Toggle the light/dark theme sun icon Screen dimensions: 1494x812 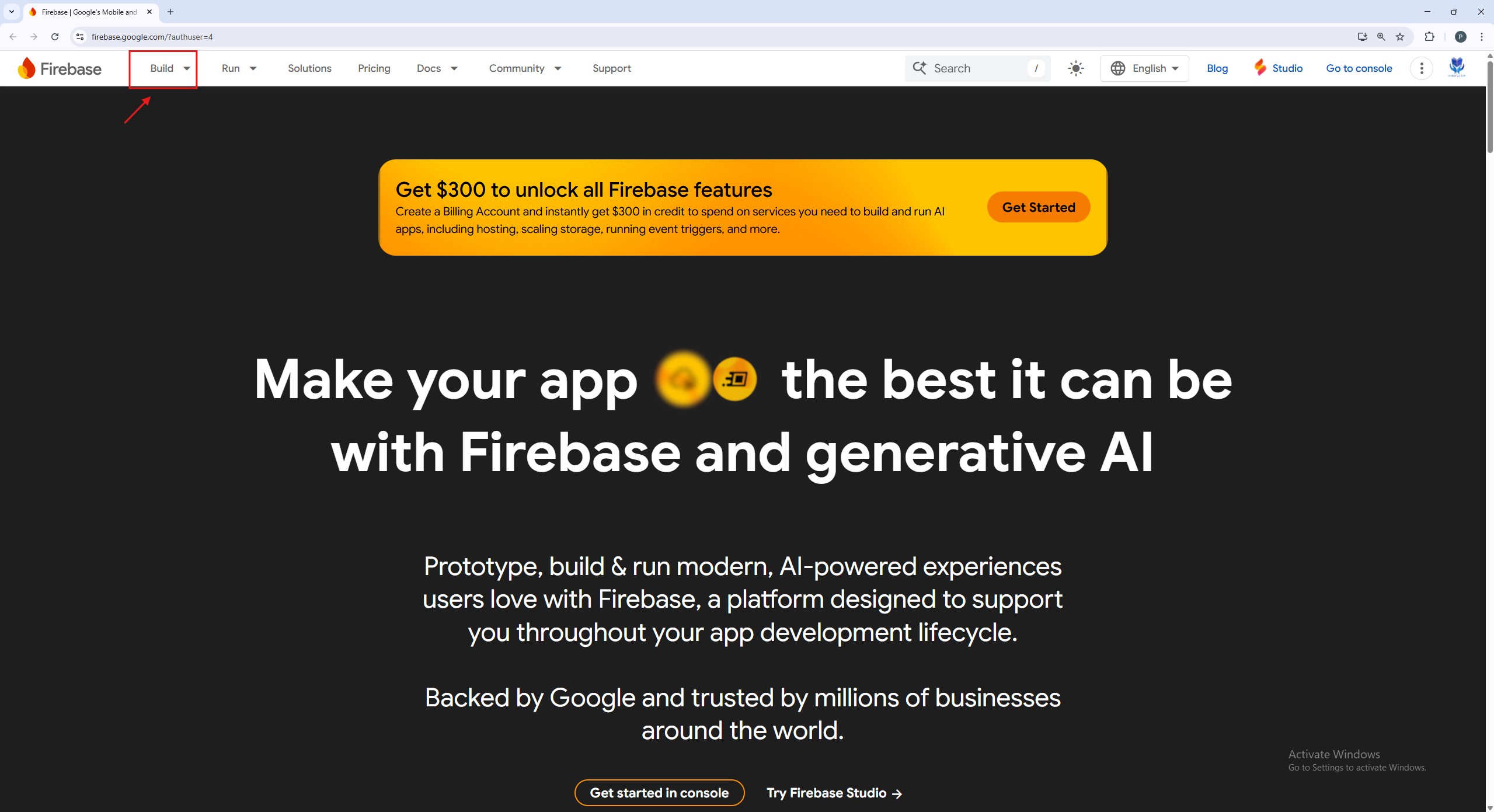tap(1075, 68)
